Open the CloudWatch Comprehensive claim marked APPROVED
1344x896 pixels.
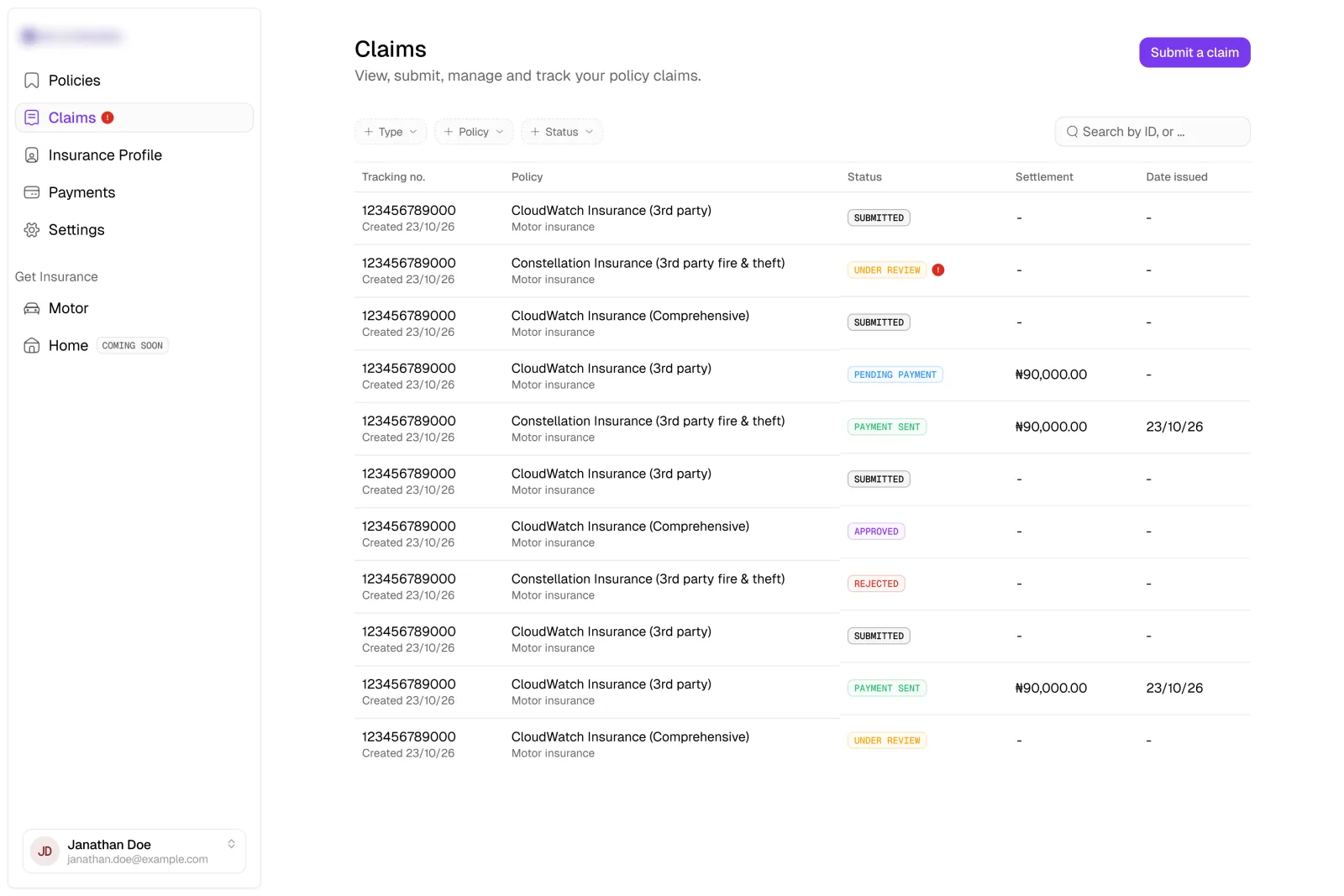coord(802,534)
